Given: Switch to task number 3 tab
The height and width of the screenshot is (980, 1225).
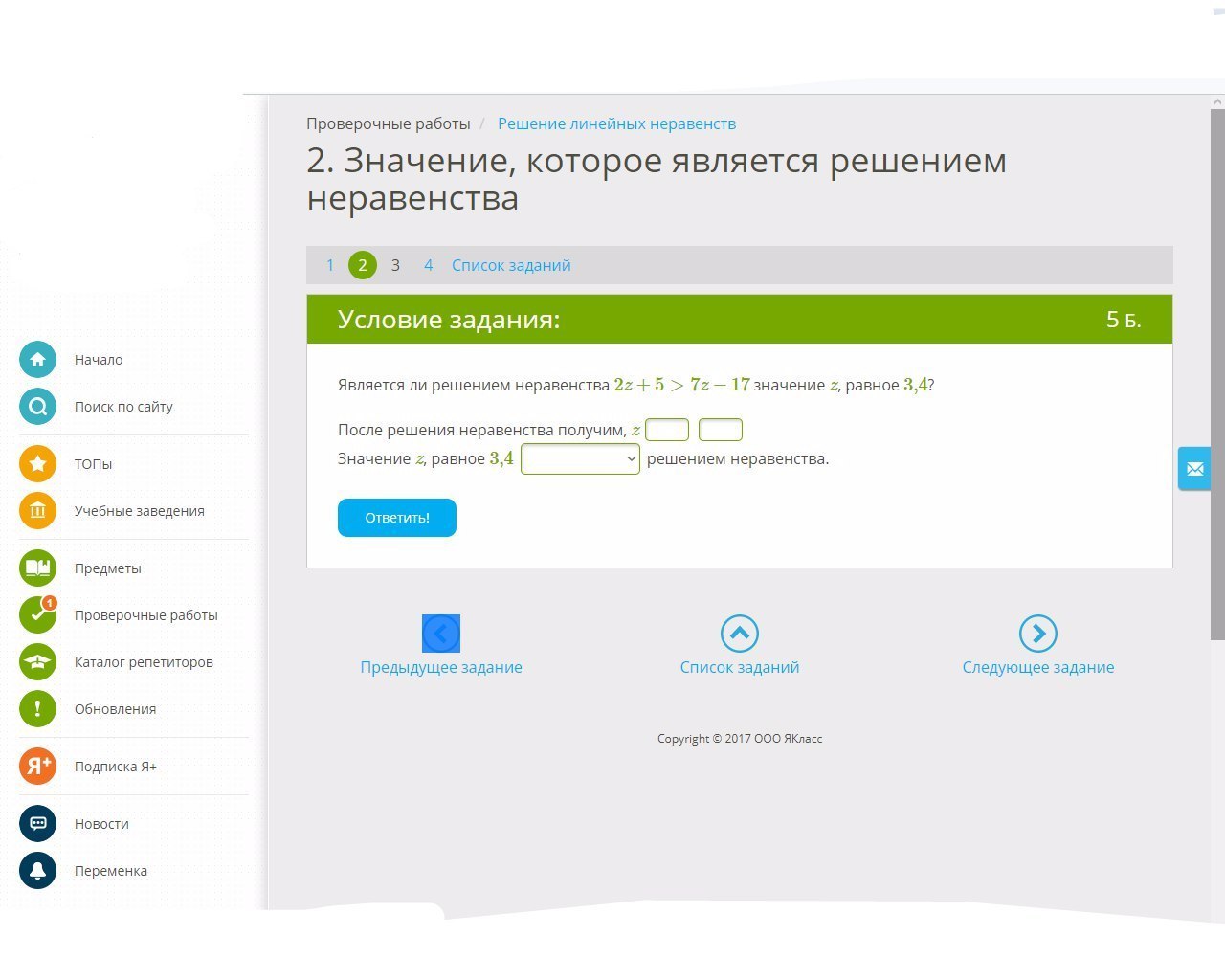Looking at the screenshot, I should (x=395, y=266).
